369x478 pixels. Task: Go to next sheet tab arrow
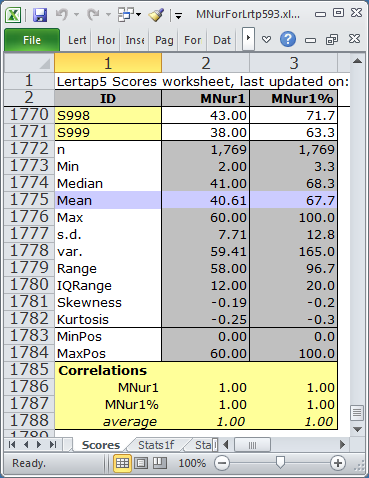click(39, 444)
